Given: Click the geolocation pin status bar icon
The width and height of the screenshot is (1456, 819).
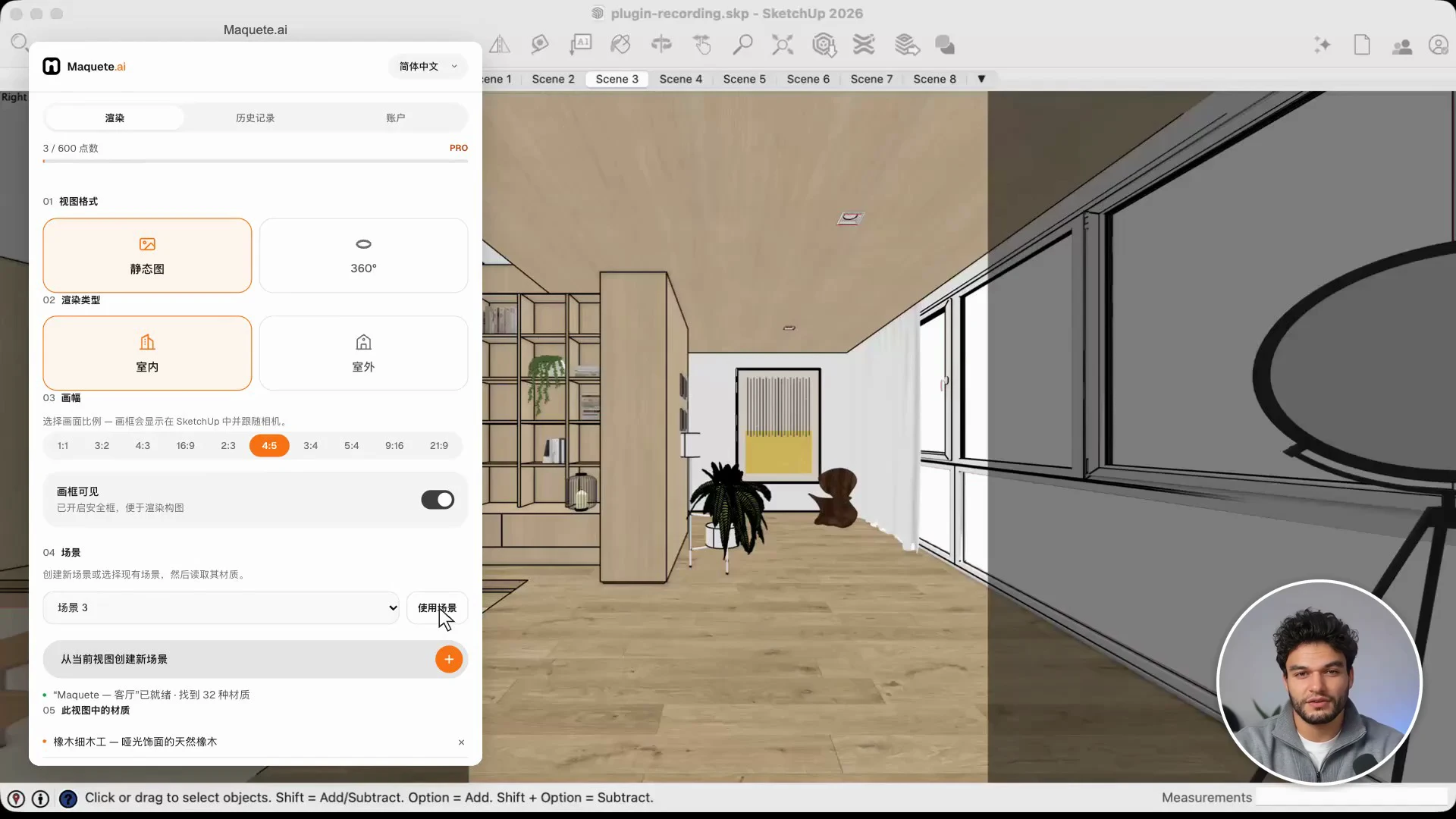Looking at the screenshot, I should click(x=16, y=799).
